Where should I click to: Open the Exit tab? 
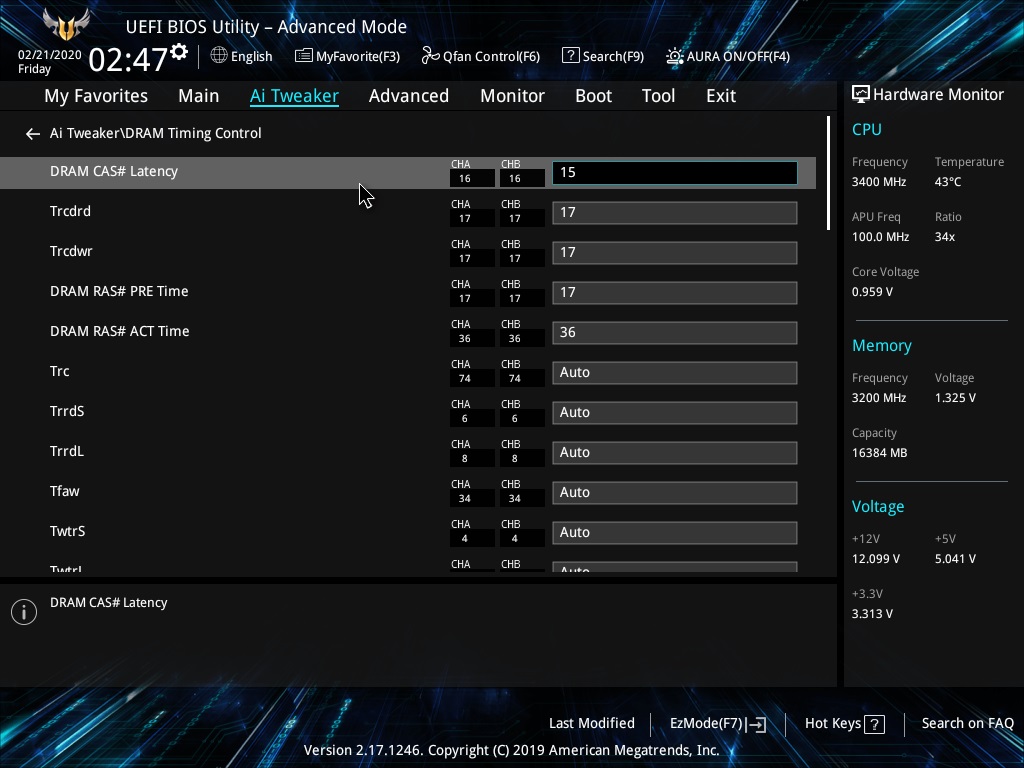tap(721, 96)
